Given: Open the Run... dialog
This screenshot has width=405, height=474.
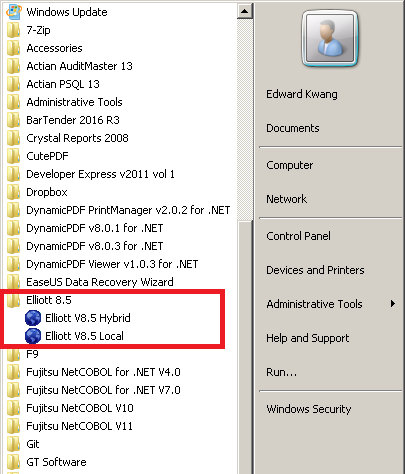Looking at the screenshot, I should click(281, 372).
